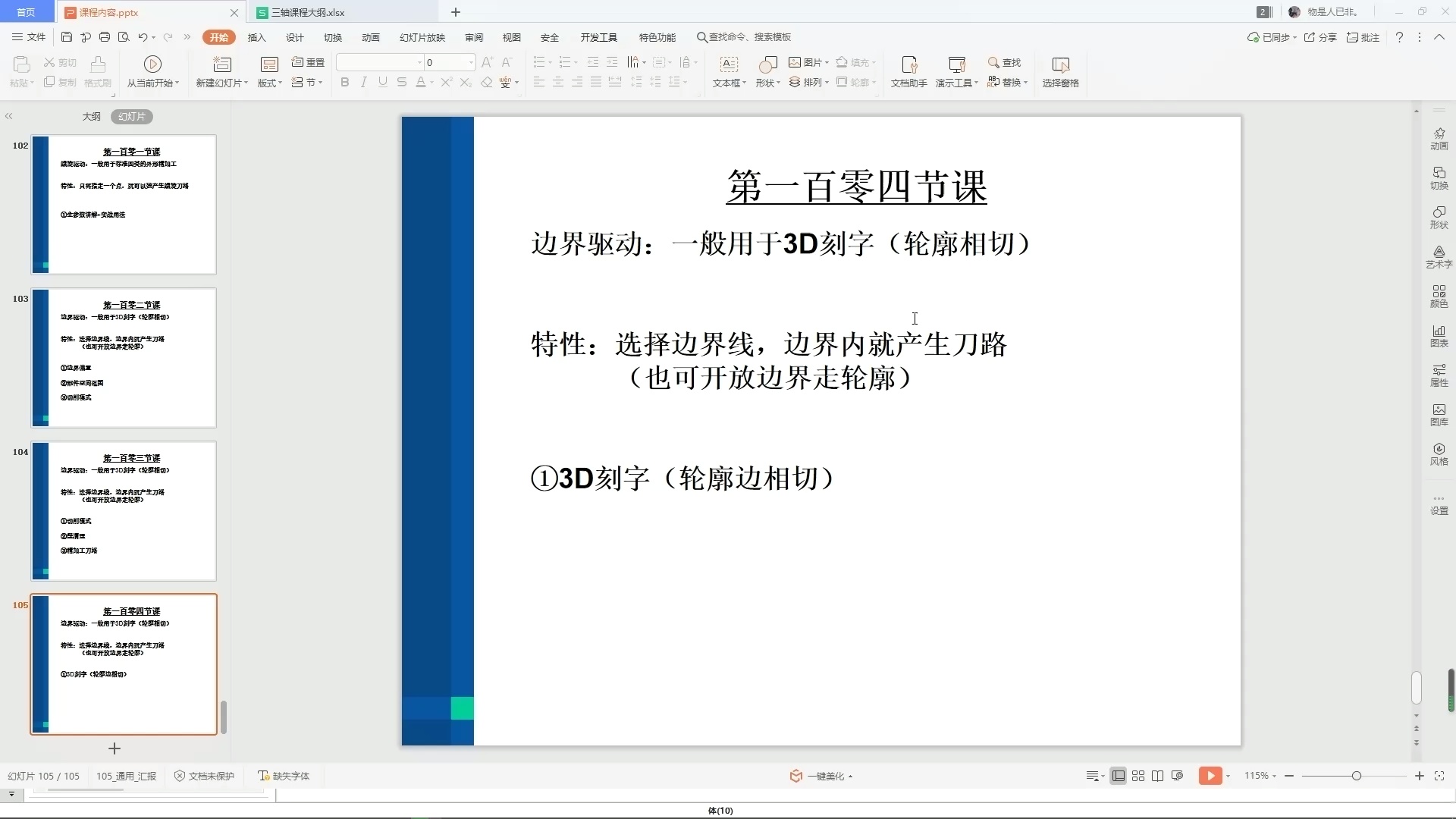Launch 演示工具 presentation tools
The image size is (1456, 819).
tap(955, 72)
